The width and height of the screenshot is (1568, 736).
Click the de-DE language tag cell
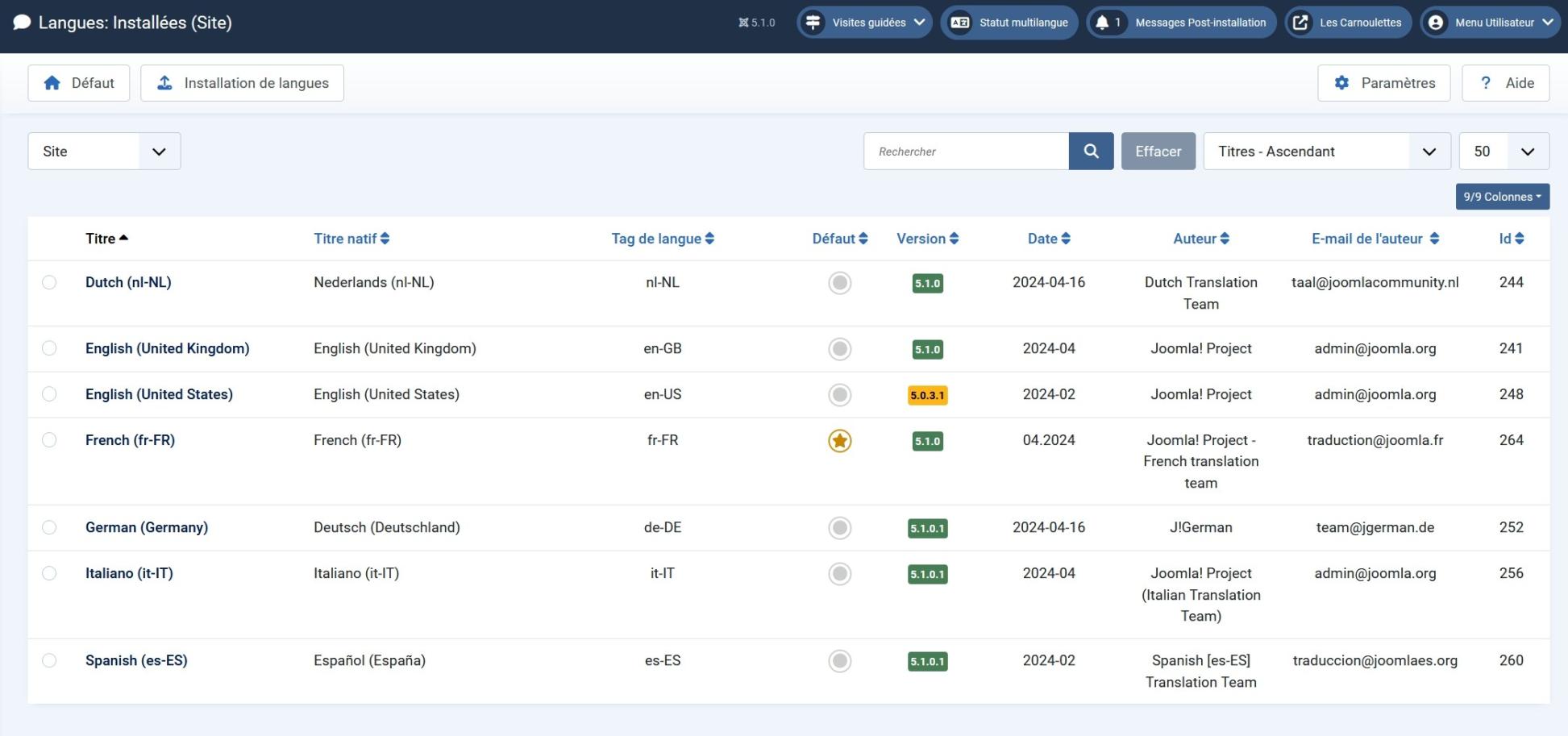click(x=663, y=527)
